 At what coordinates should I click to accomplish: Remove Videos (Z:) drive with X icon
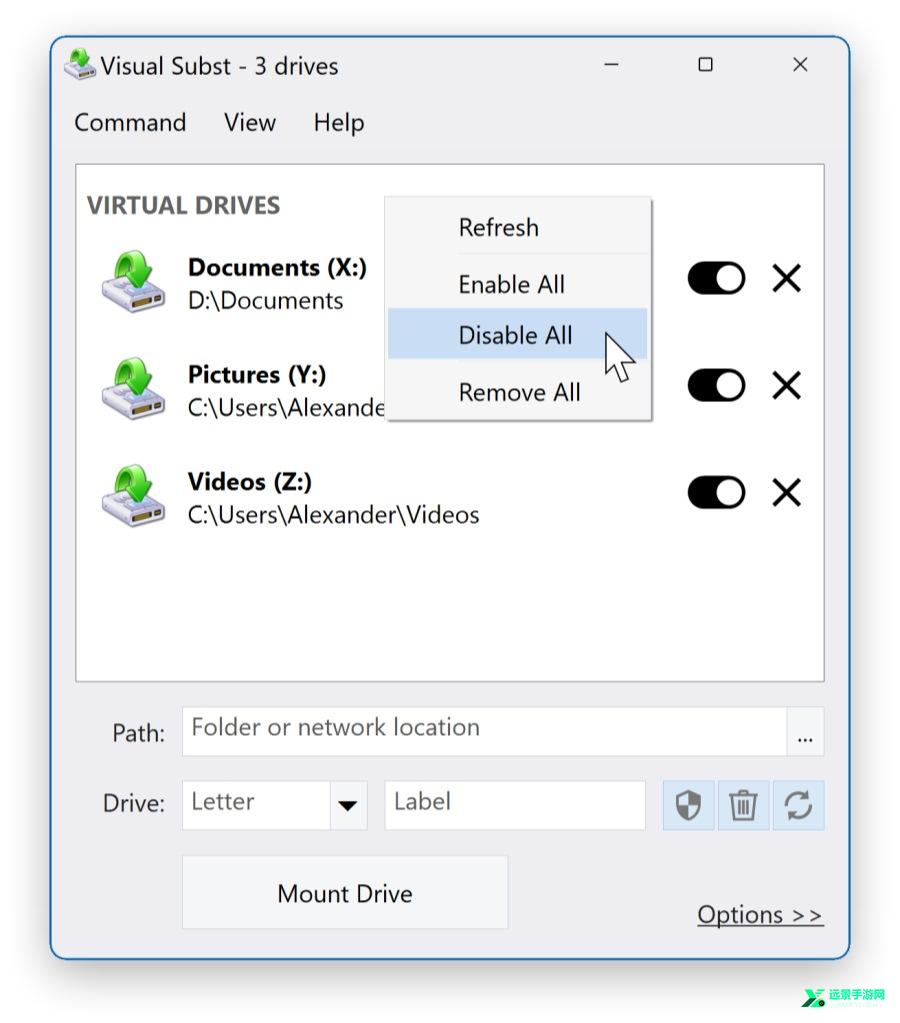(786, 493)
